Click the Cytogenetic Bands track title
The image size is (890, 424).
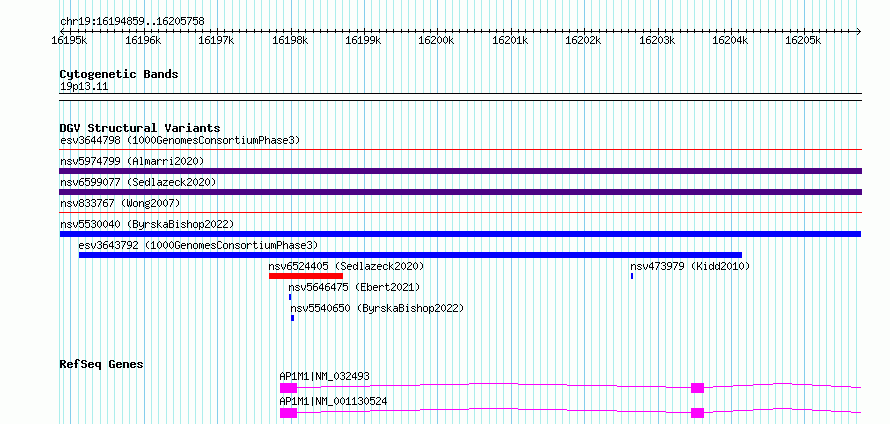119,74
